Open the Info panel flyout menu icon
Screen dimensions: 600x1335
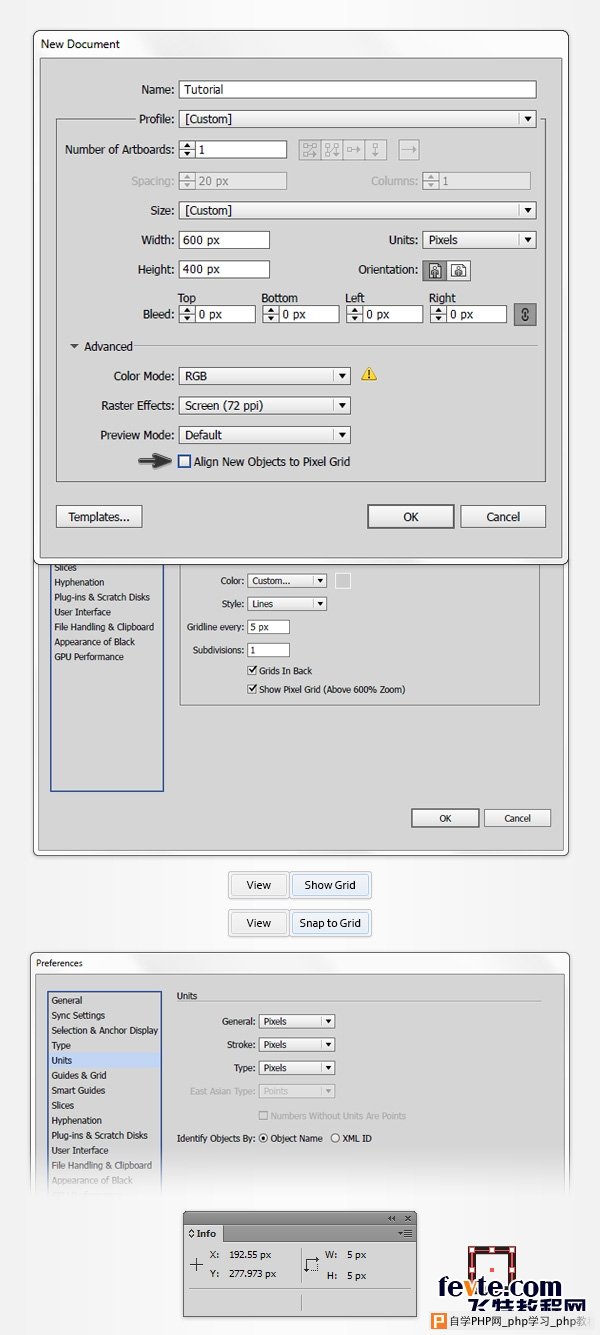(x=405, y=1233)
